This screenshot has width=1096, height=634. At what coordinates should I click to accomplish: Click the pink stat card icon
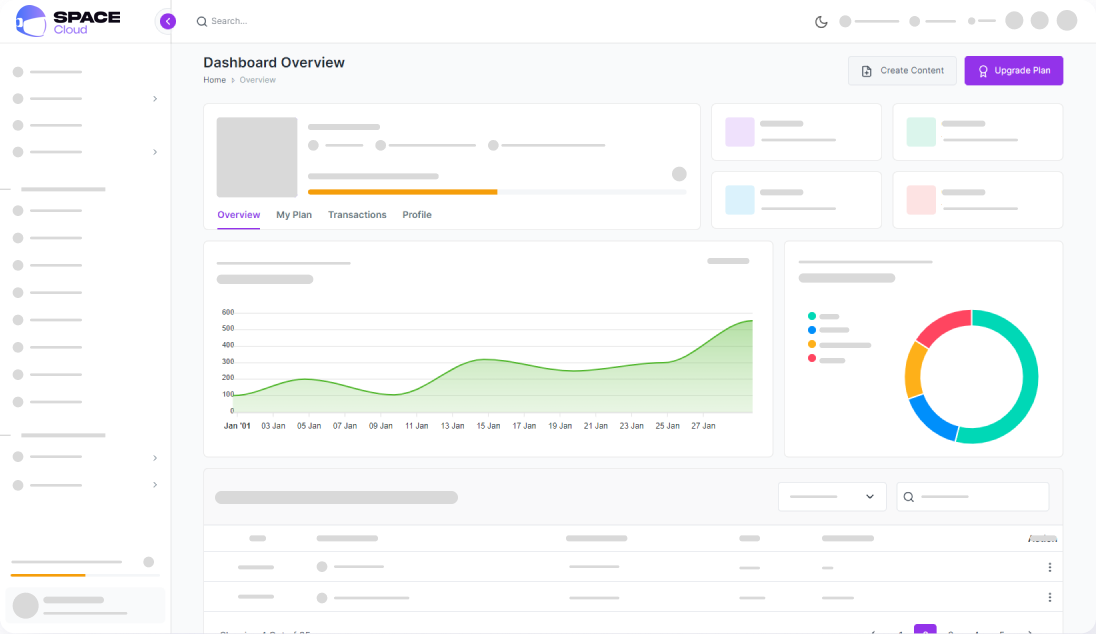921,200
